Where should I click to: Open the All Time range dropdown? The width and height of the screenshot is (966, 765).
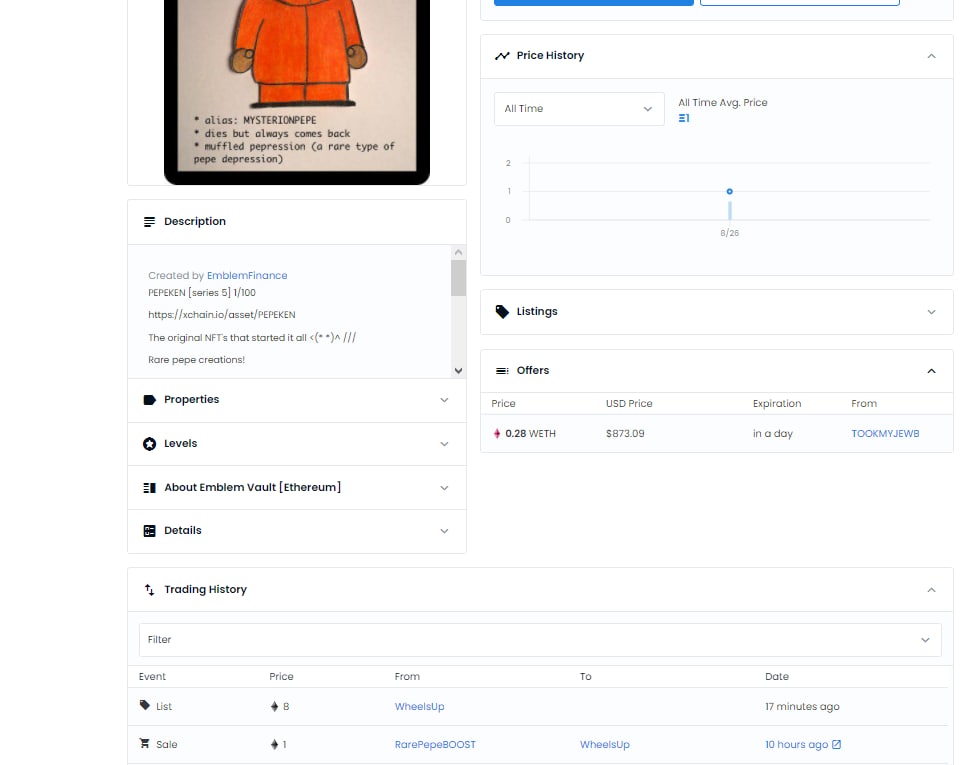(x=579, y=109)
